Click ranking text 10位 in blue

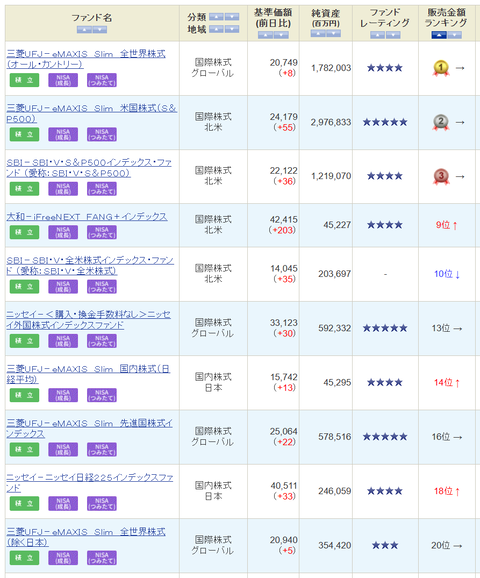[x=443, y=274]
